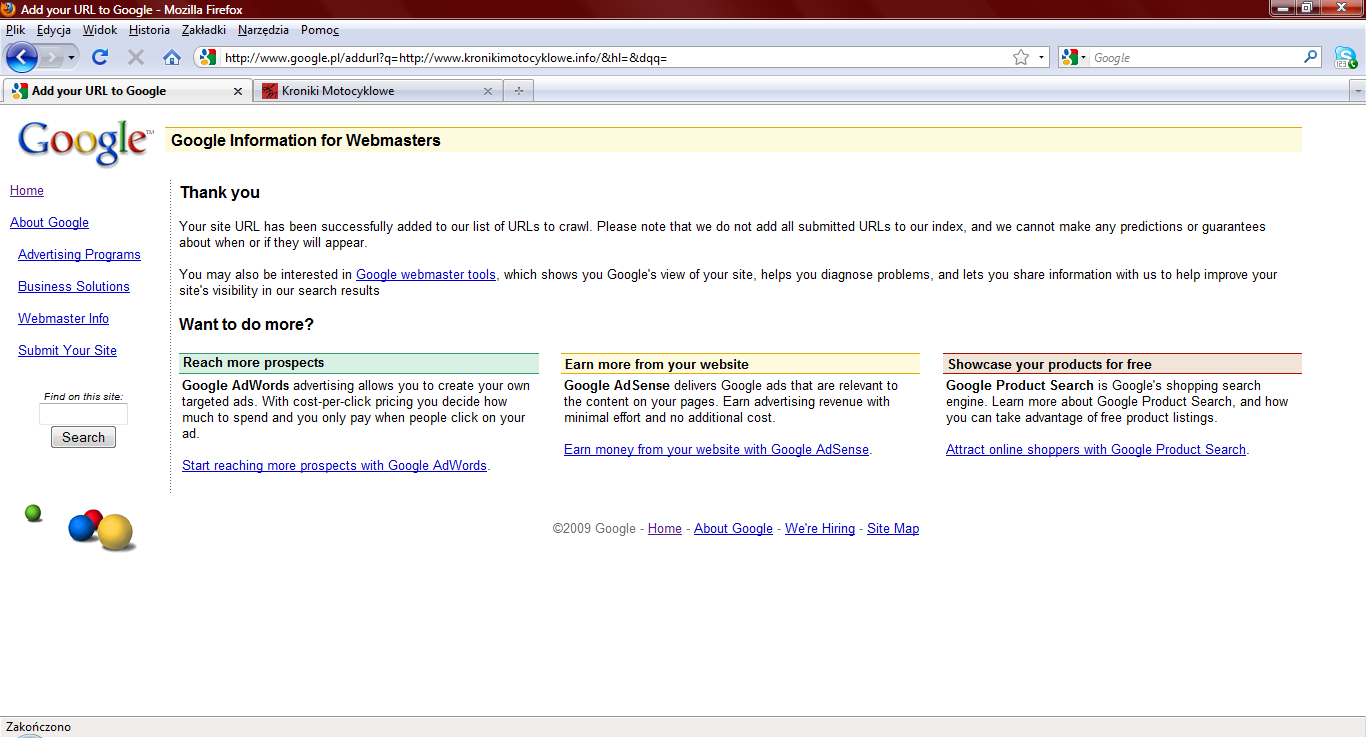Open the list all tabs dropdown
The width and height of the screenshot is (1366, 738).
tap(1357, 91)
